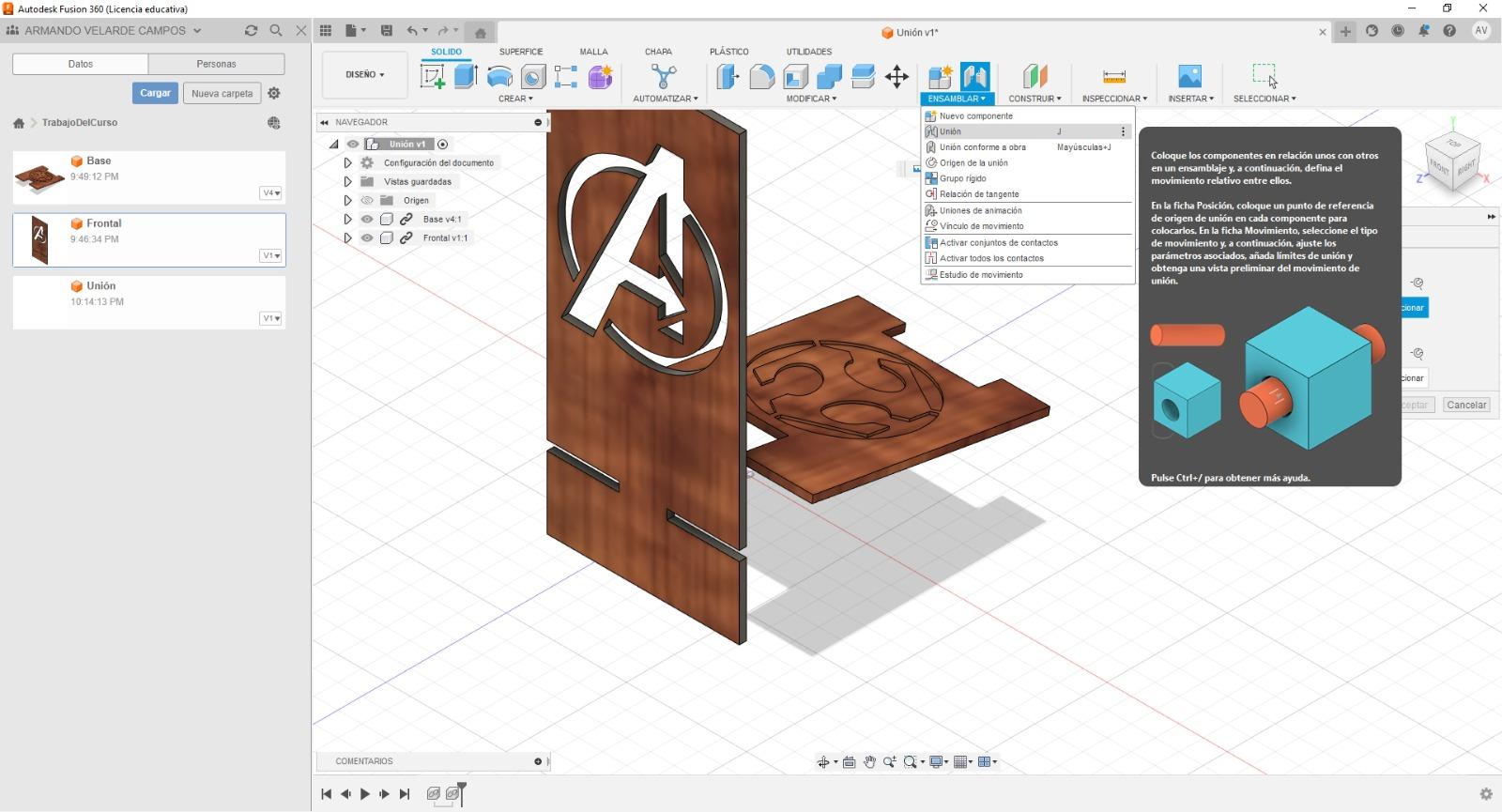Viewport: 1502px width, 812px height.
Task: Hide the Base v4:1 component
Action: coord(367,219)
